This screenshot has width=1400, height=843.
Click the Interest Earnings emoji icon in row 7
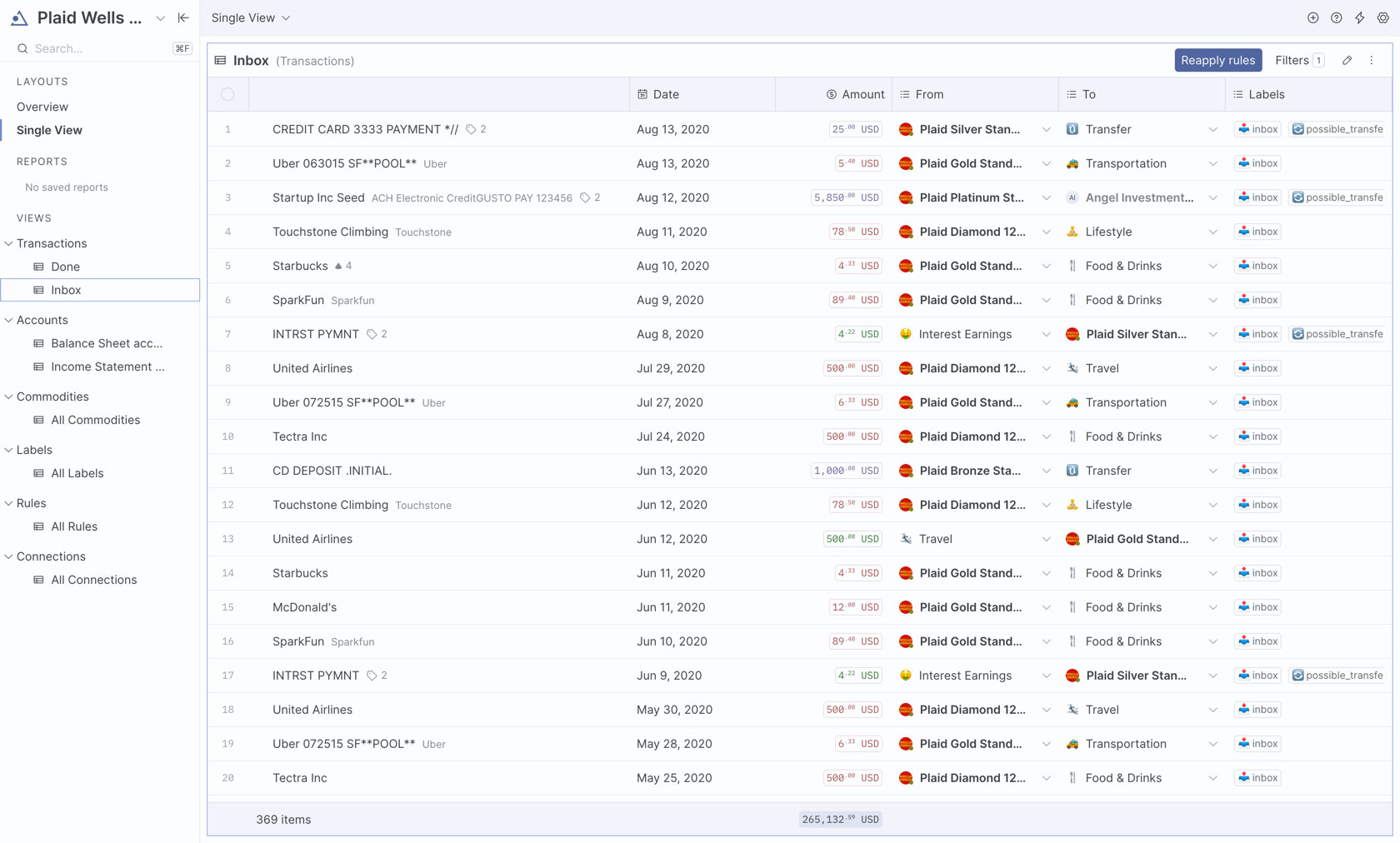click(x=906, y=334)
